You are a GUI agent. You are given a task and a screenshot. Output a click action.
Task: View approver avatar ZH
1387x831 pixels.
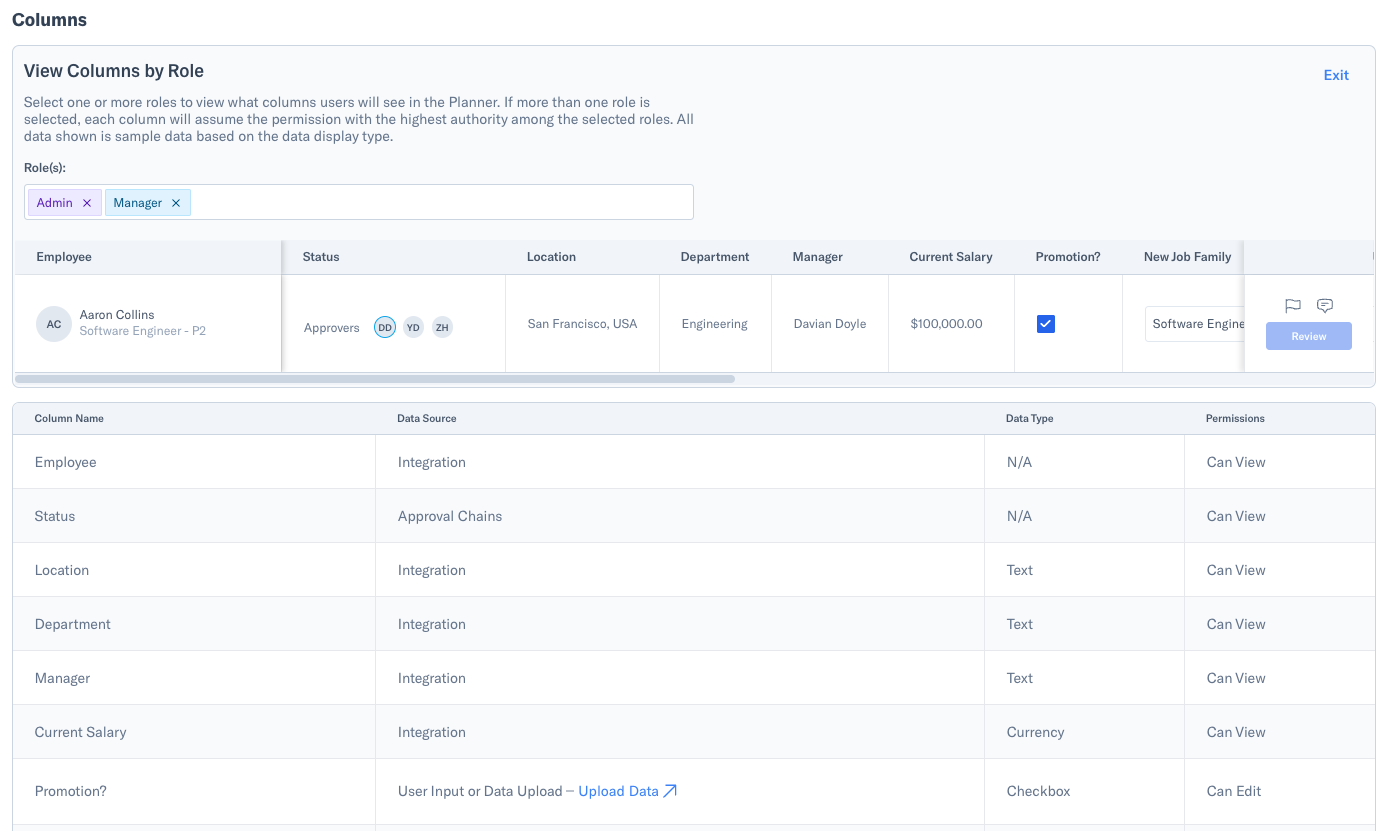click(x=442, y=327)
